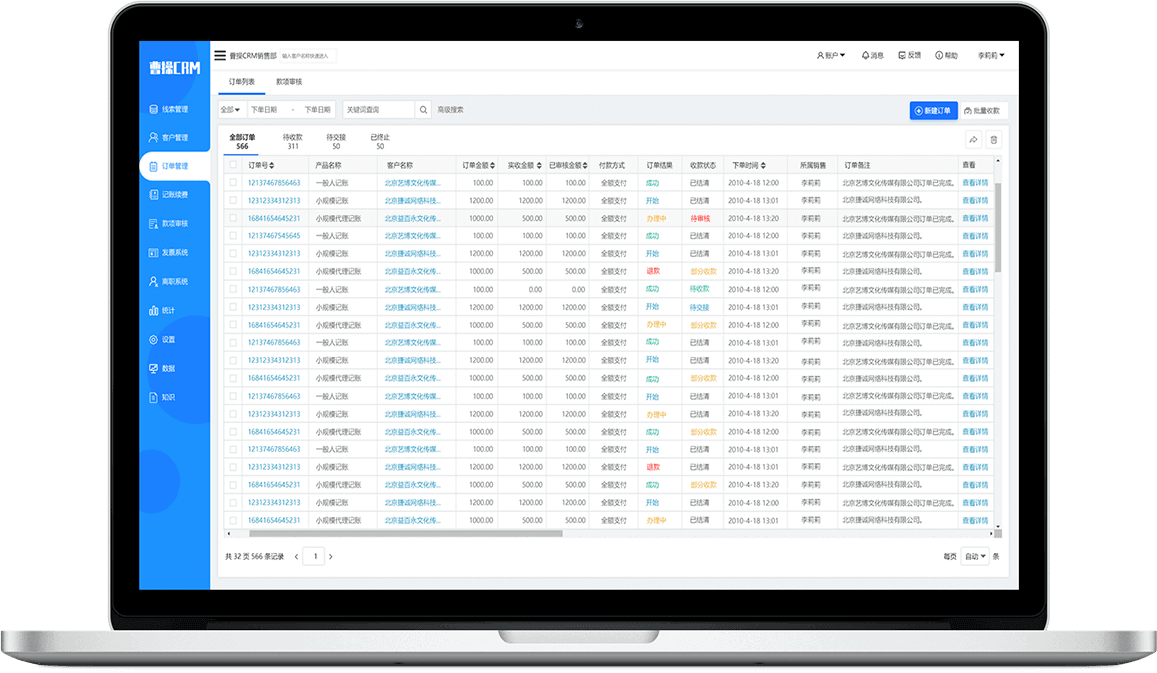Click the horizontal scrollbar left arrow
This screenshot has width=1157, height=673.
pyautogui.click(x=229, y=534)
